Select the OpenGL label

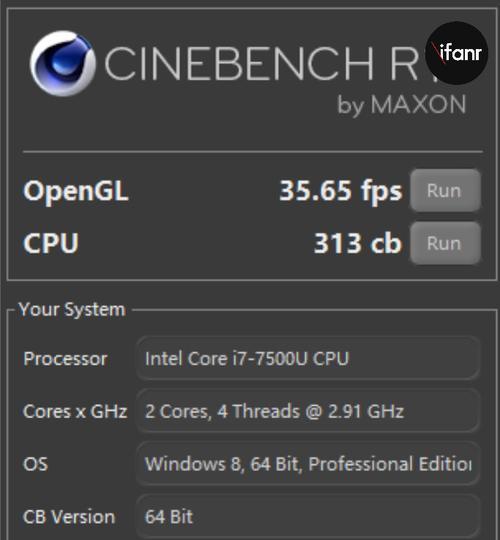(x=76, y=190)
